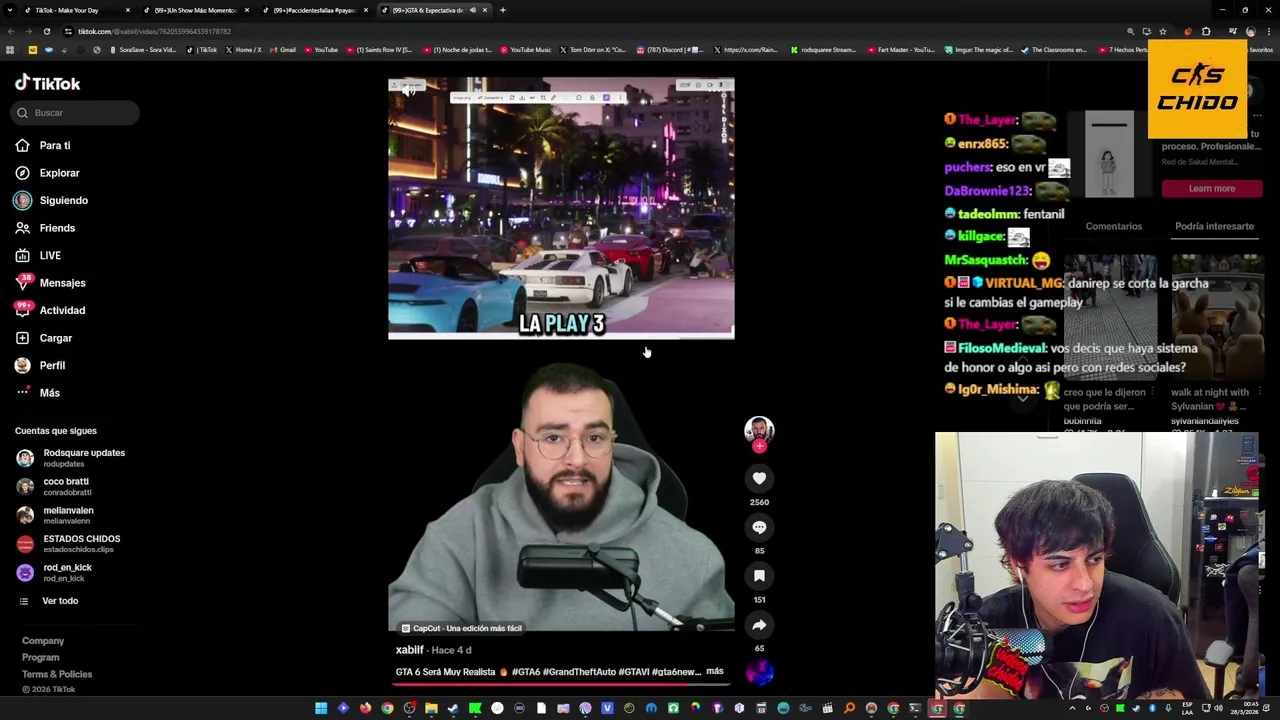This screenshot has width=1280, height=720.
Task: Follow creator with red plus badge
Action: pos(759,446)
